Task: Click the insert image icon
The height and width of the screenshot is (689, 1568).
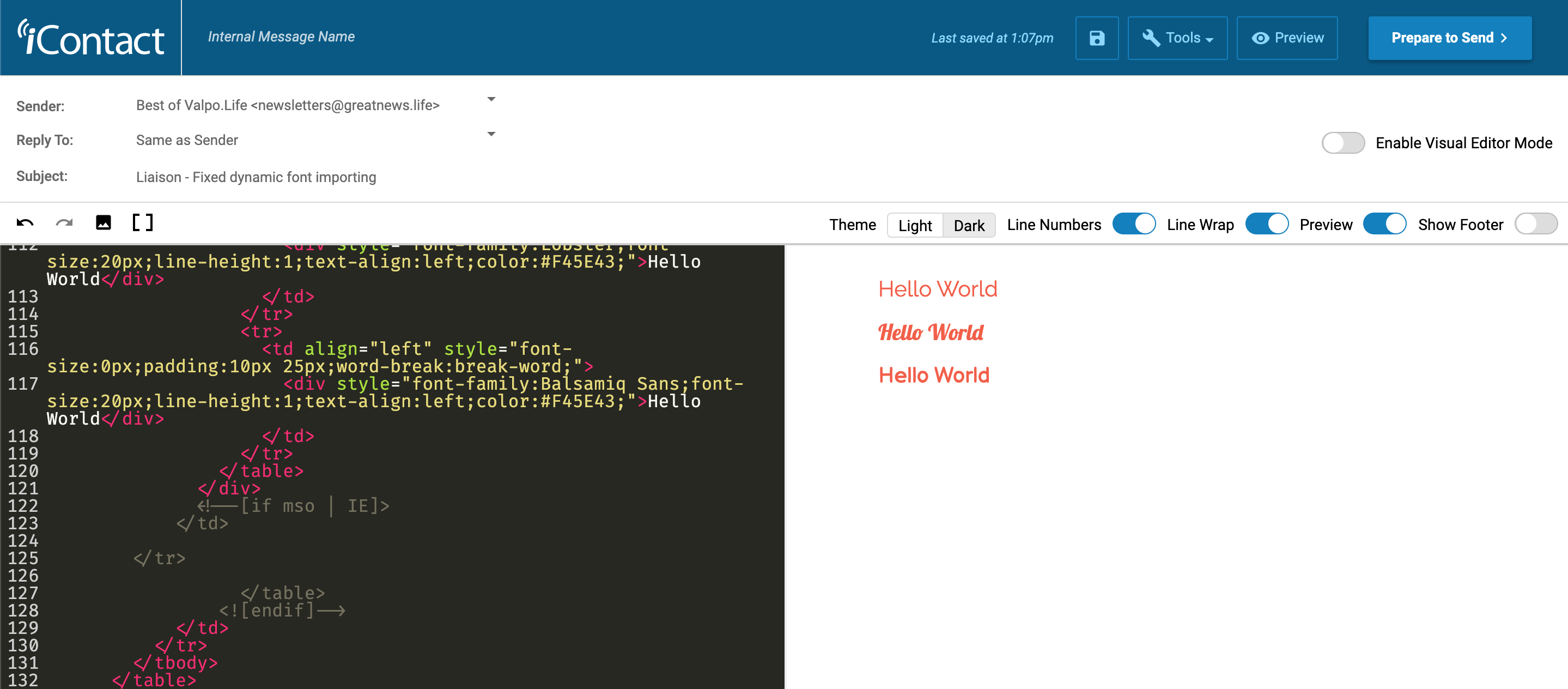Action: pyautogui.click(x=104, y=223)
